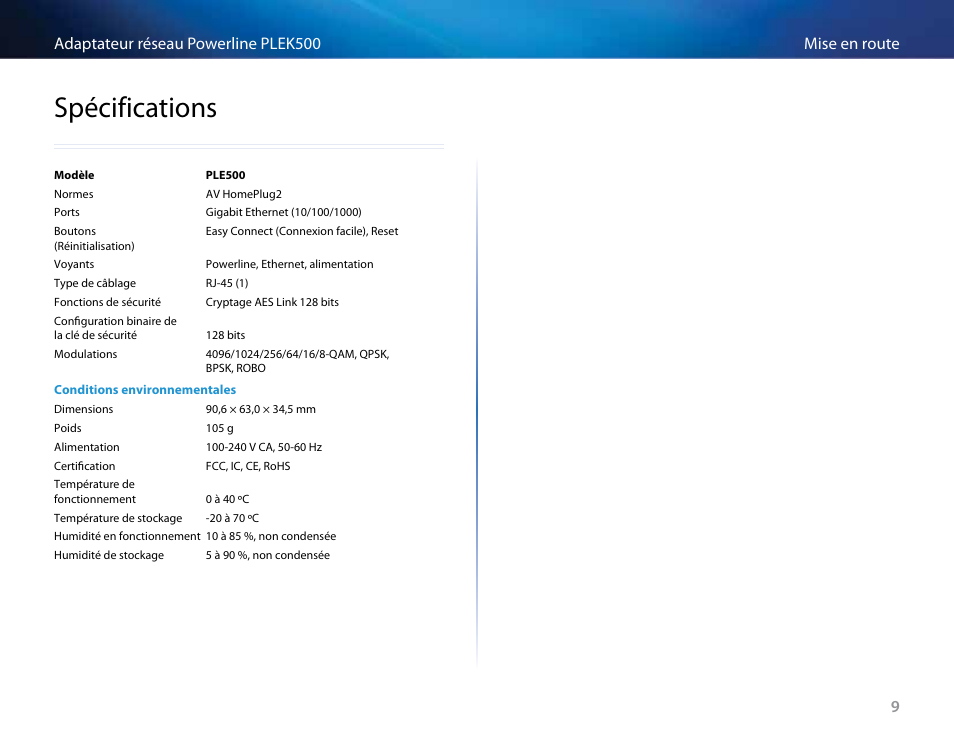Click the 'RJ-45 (1)' value
The height and width of the screenshot is (738, 954).
(227, 283)
